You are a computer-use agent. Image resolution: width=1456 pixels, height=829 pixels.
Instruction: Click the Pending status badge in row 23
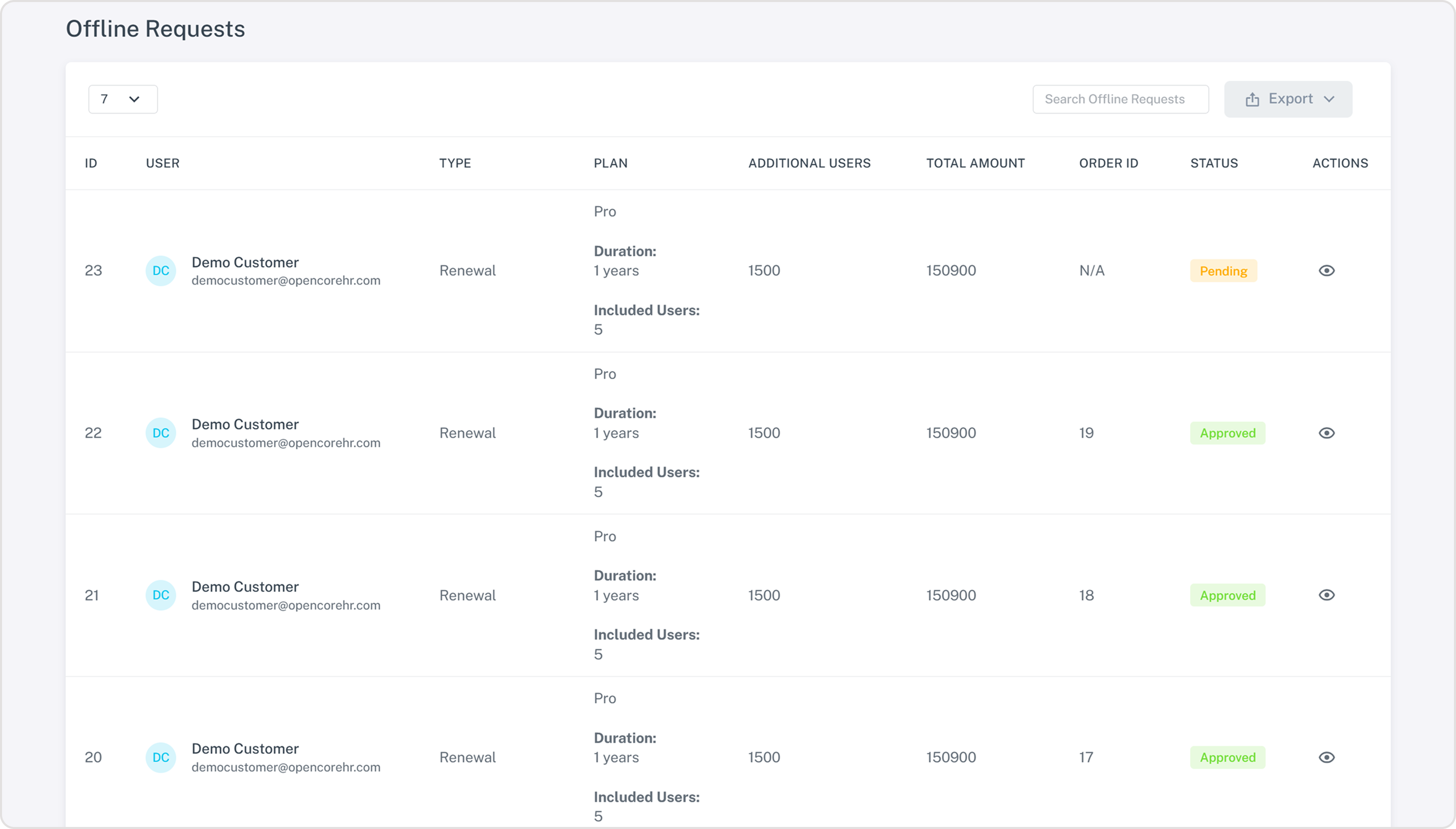[x=1223, y=271]
